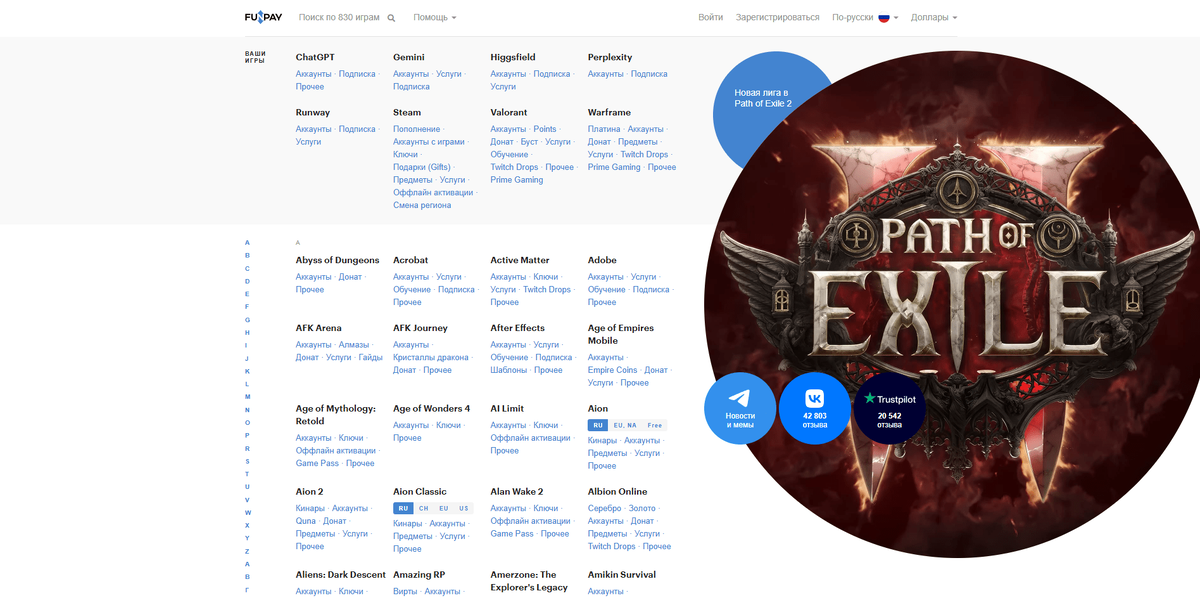Open the Higgsfield heading
Image resolution: width=1200 pixels, height=598 pixels.
(x=513, y=57)
